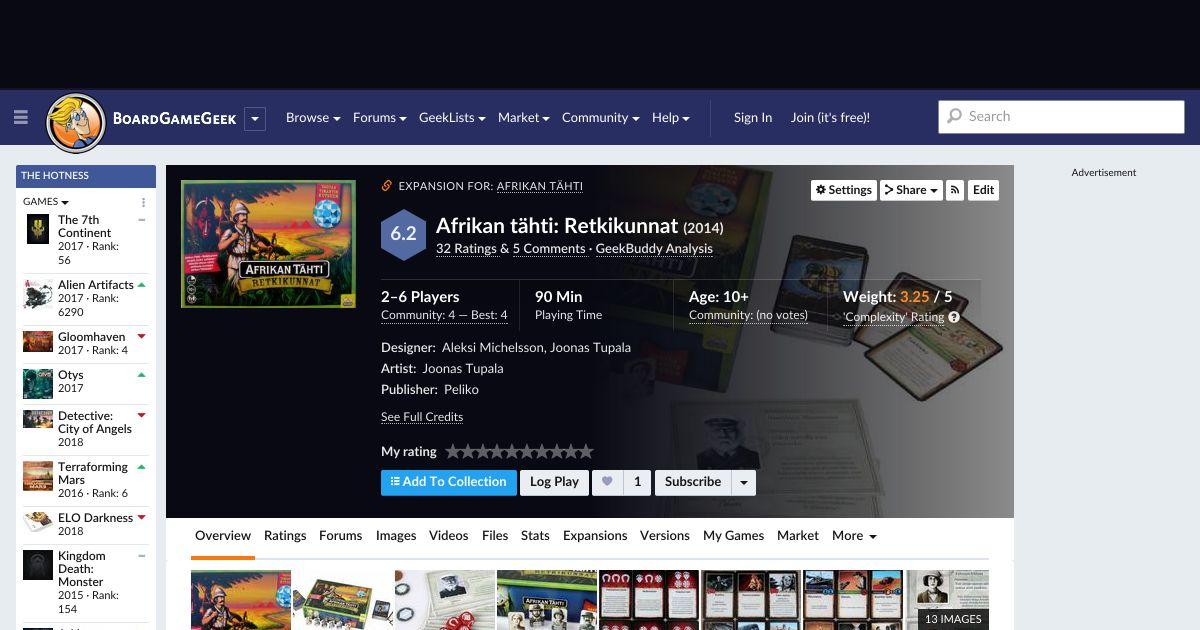The width and height of the screenshot is (1200, 630).
Task: Open the Market menu in navbar
Action: pyautogui.click(x=524, y=117)
